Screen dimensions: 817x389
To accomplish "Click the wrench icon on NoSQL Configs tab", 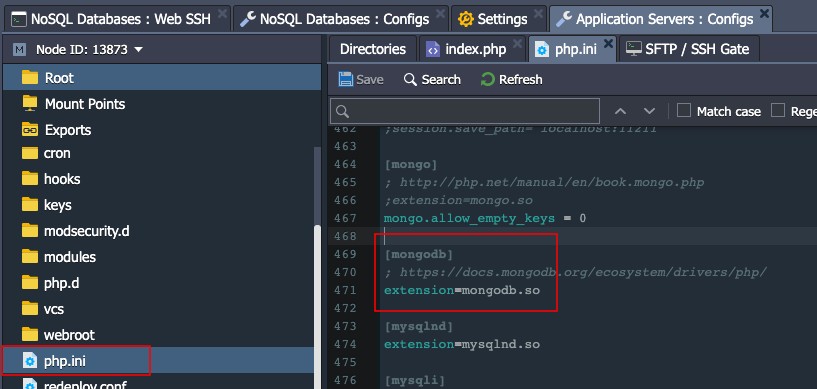I will (247, 19).
